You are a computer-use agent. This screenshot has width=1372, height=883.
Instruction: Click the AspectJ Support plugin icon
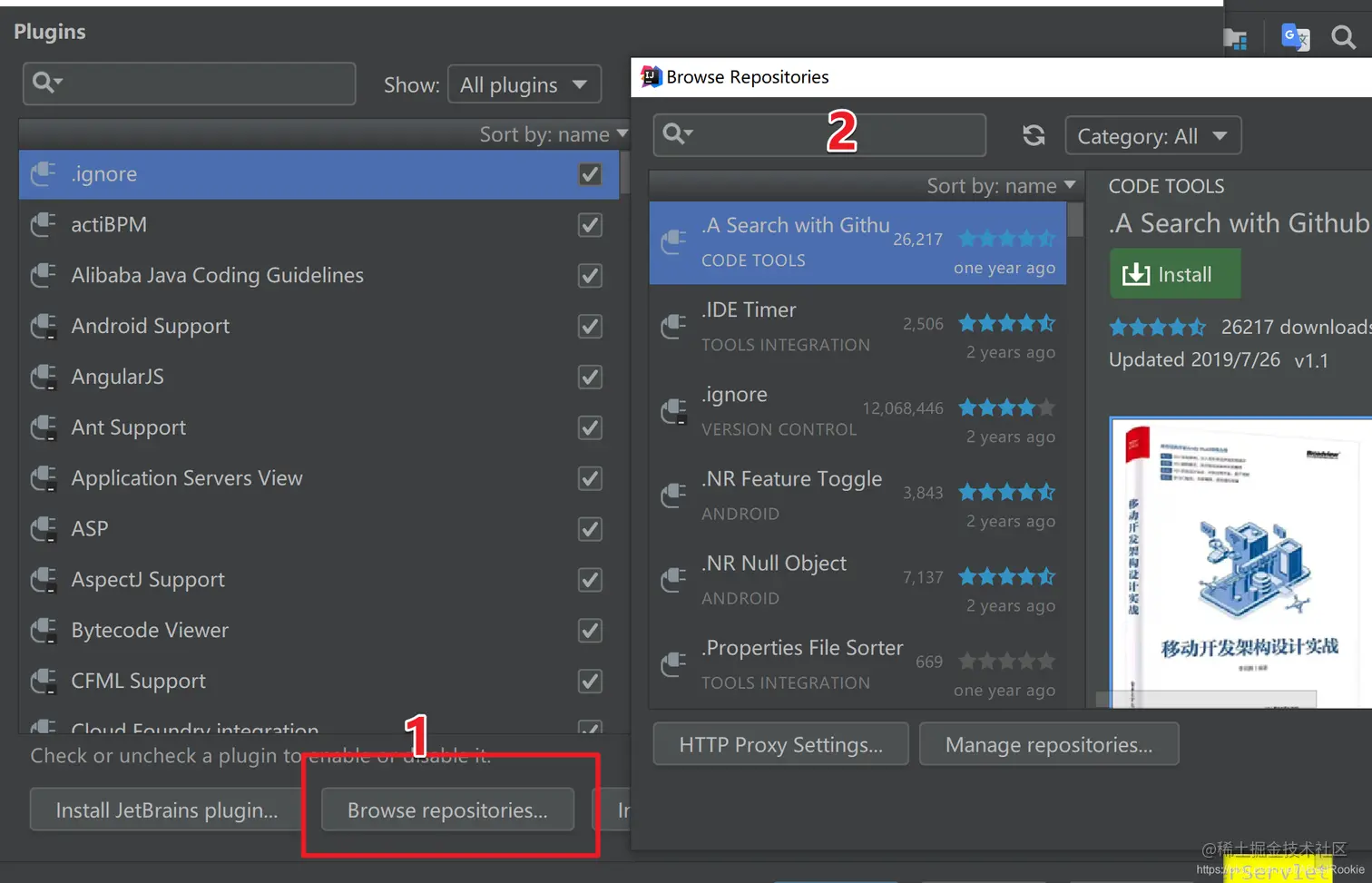click(44, 580)
